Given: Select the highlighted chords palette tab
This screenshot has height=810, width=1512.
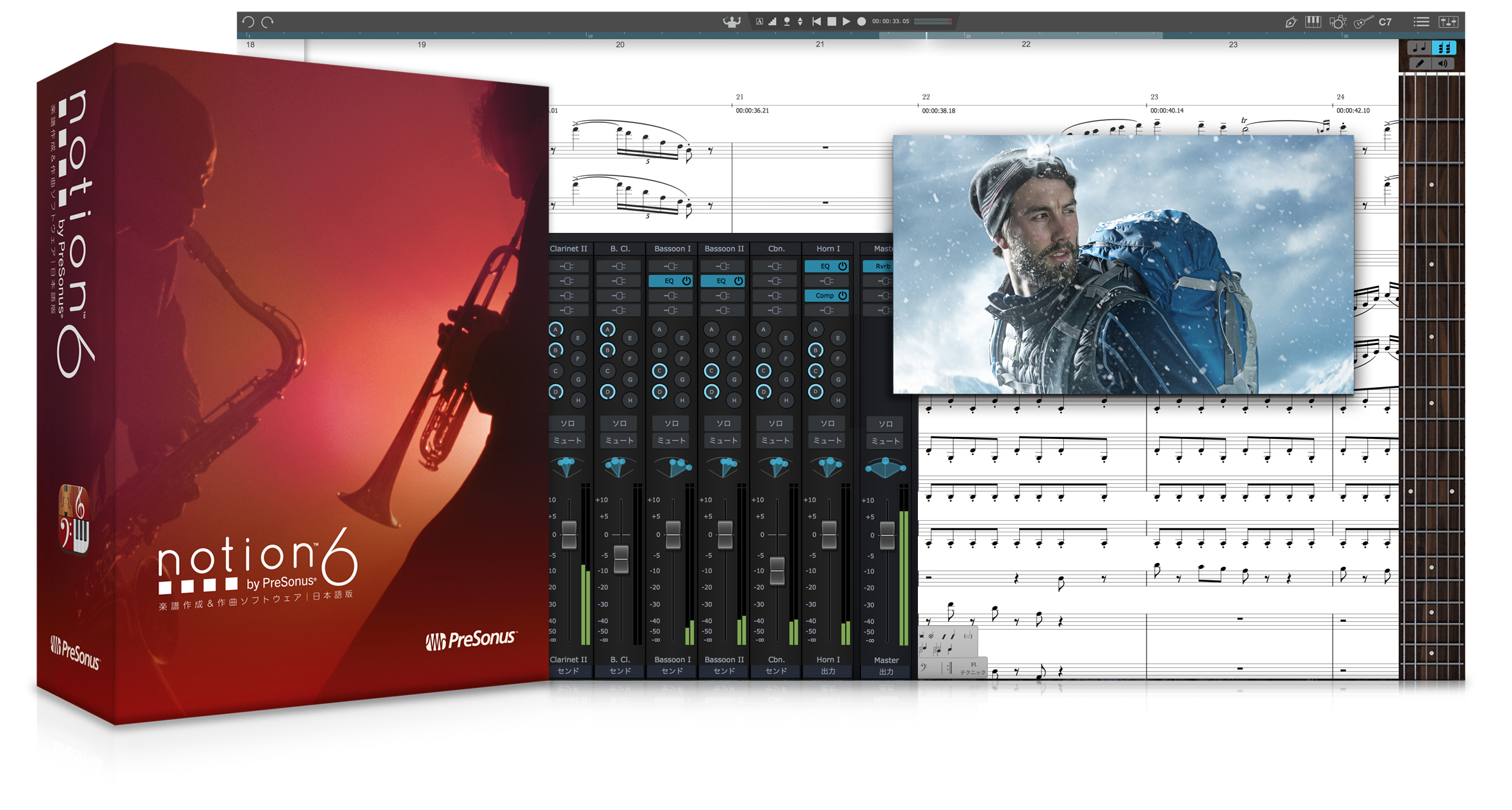Looking at the screenshot, I should tap(1444, 48).
